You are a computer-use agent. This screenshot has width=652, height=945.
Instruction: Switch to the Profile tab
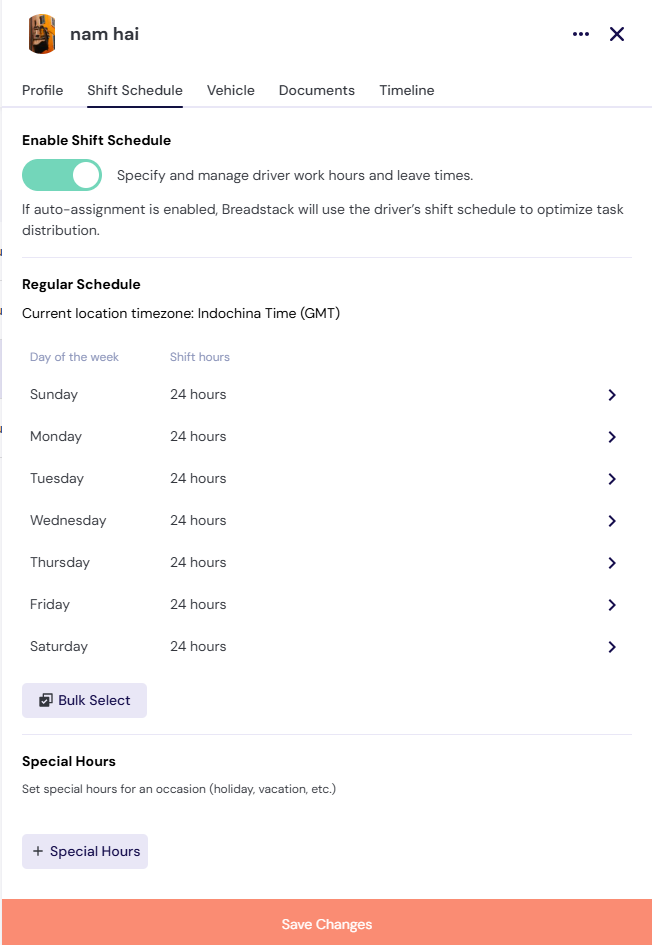pos(42,90)
